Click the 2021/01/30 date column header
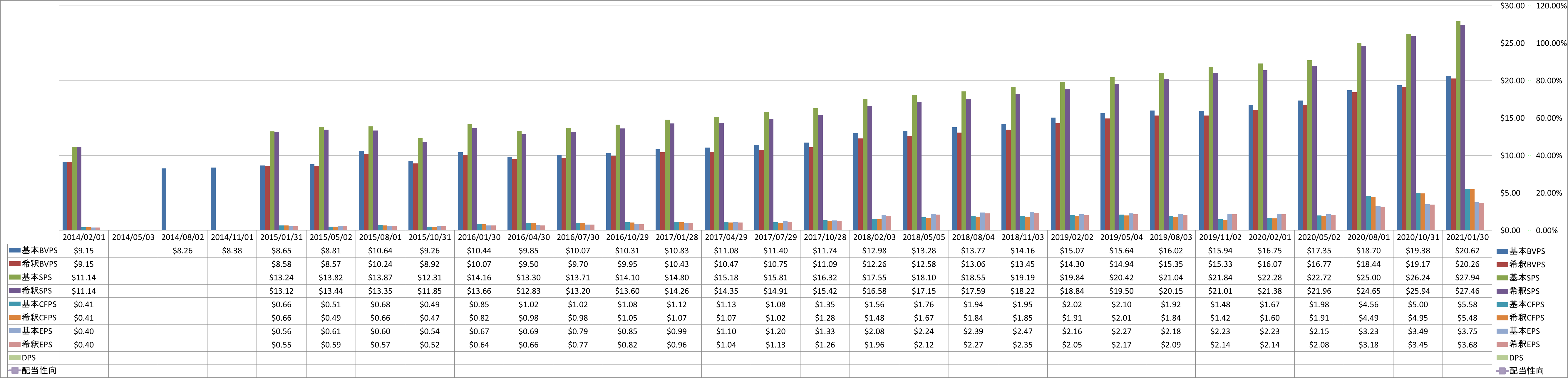Image resolution: width=1568 pixels, height=378 pixels. pos(1467,237)
